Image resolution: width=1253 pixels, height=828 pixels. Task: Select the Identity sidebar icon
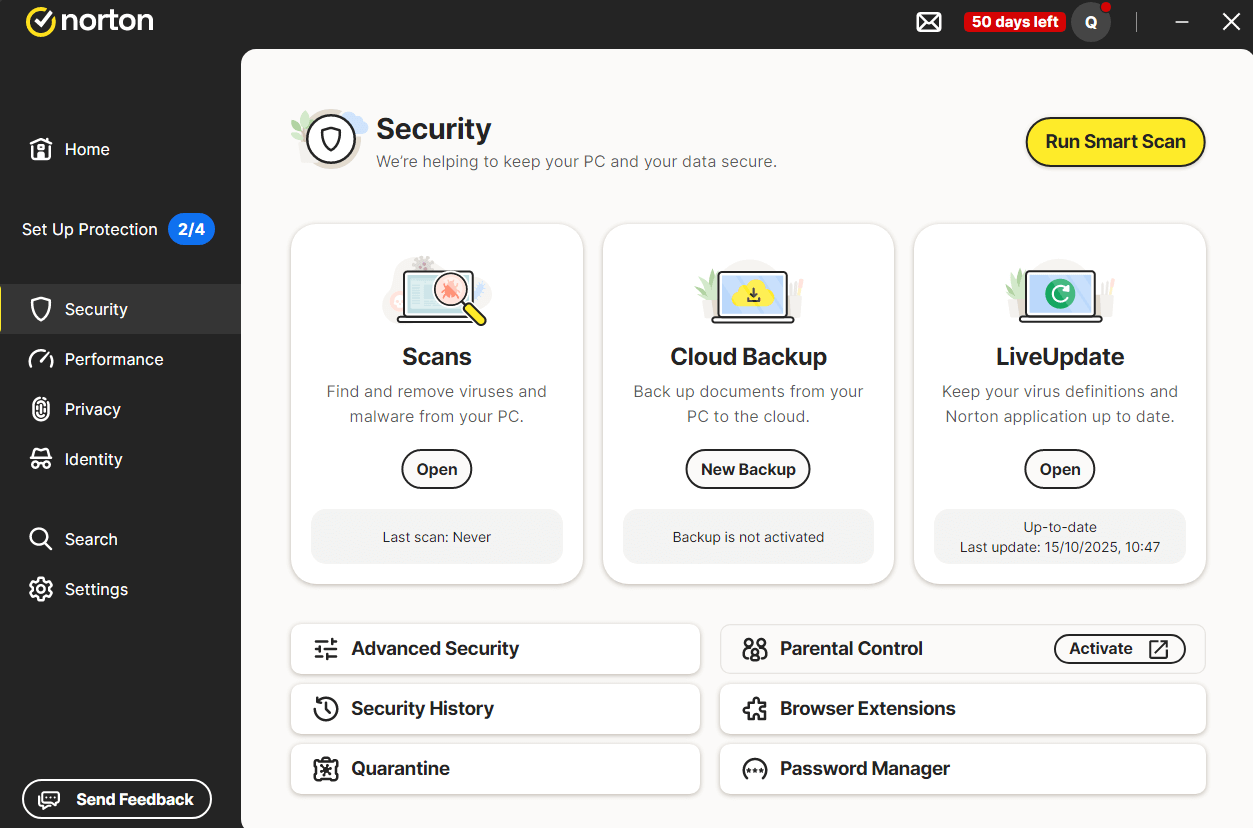pyautogui.click(x=41, y=459)
